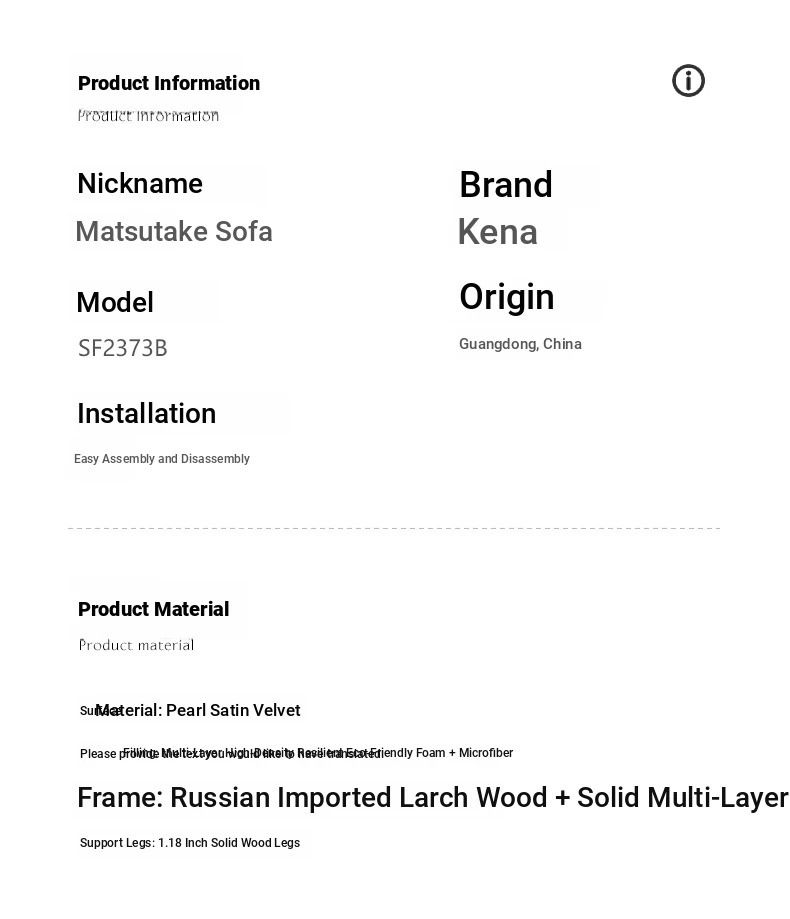The width and height of the screenshot is (790, 919).
Task: Select Frame: Russian Imported Larch Wood line
Action: pos(433,798)
